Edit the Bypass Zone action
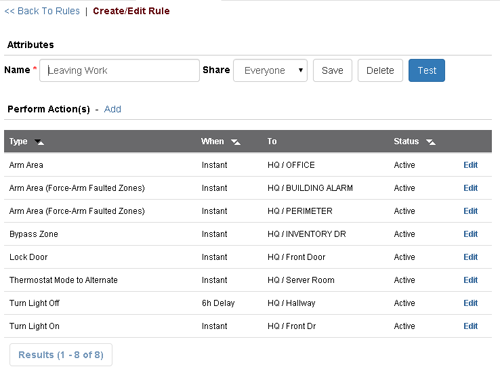 click(x=470, y=234)
